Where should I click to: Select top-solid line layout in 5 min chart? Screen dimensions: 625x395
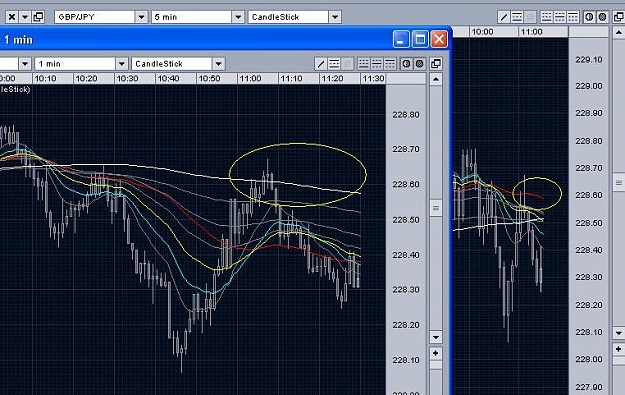pos(573,17)
